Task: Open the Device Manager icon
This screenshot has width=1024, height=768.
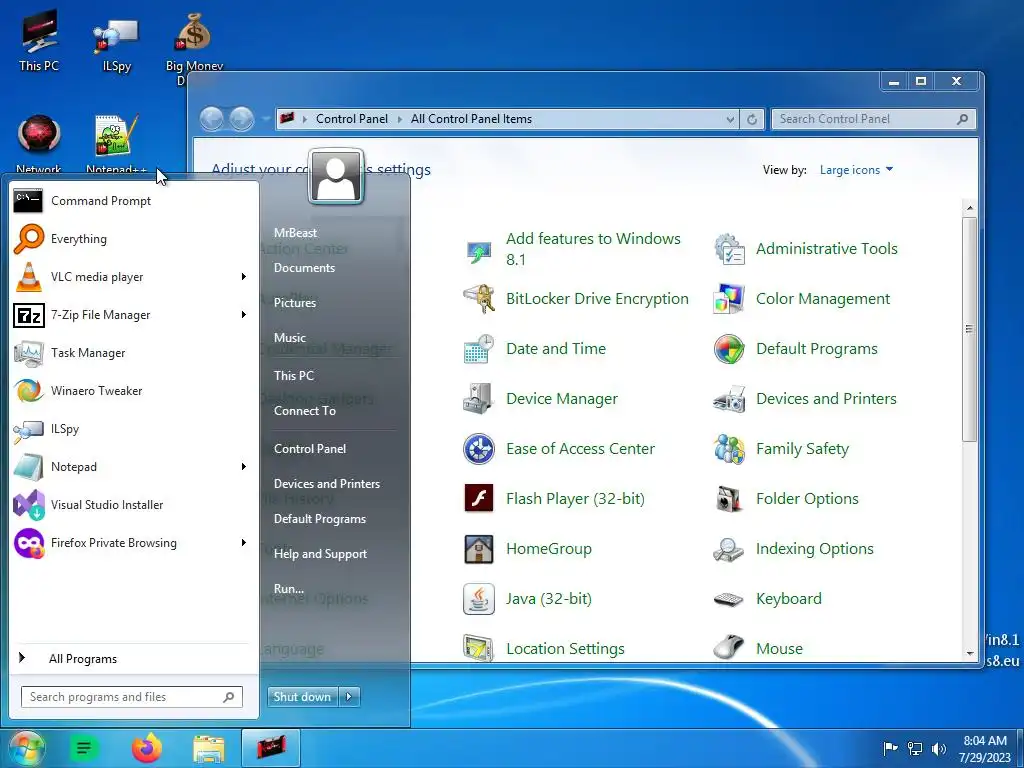Action: click(x=478, y=399)
